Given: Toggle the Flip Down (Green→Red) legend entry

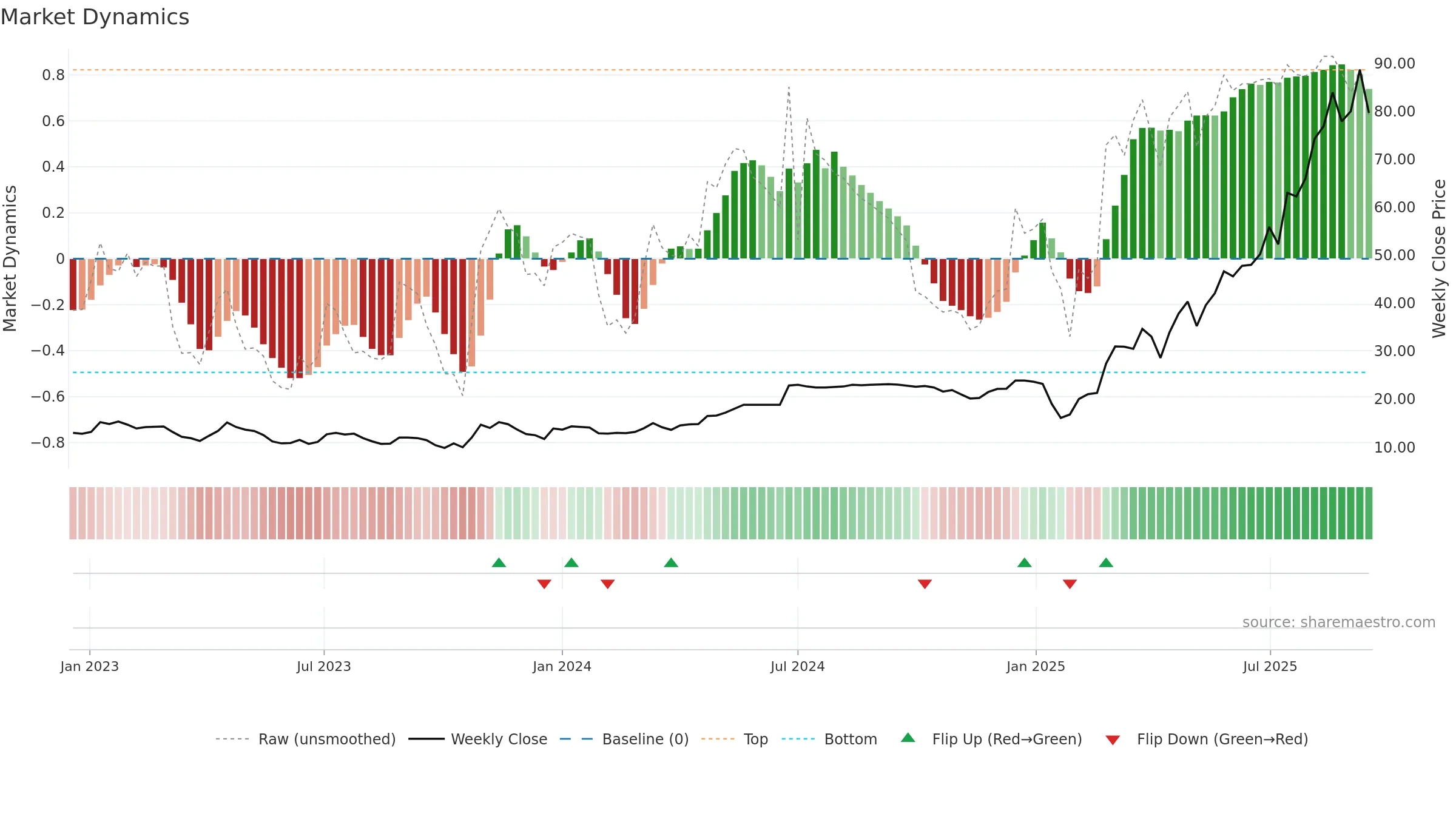Looking at the screenshot, I should click(1207, 739).
